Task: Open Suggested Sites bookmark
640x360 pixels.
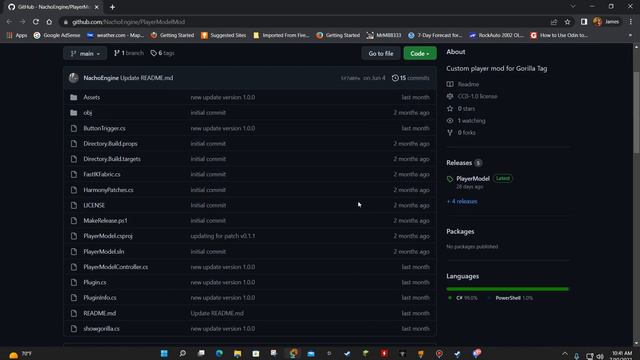Action: (223, 36)
